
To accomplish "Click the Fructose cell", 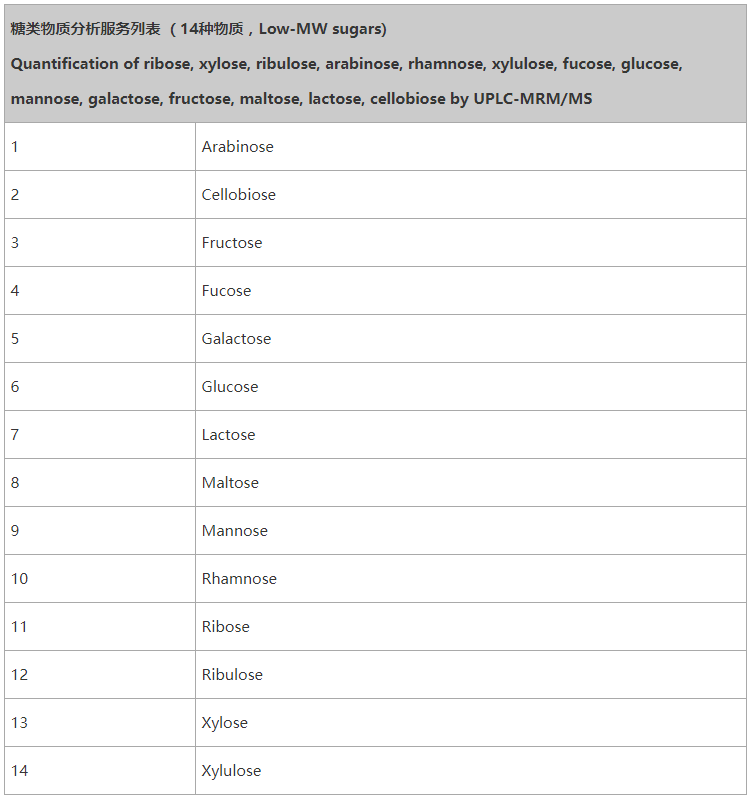I will pyautogui.click(x=471, y=242).
